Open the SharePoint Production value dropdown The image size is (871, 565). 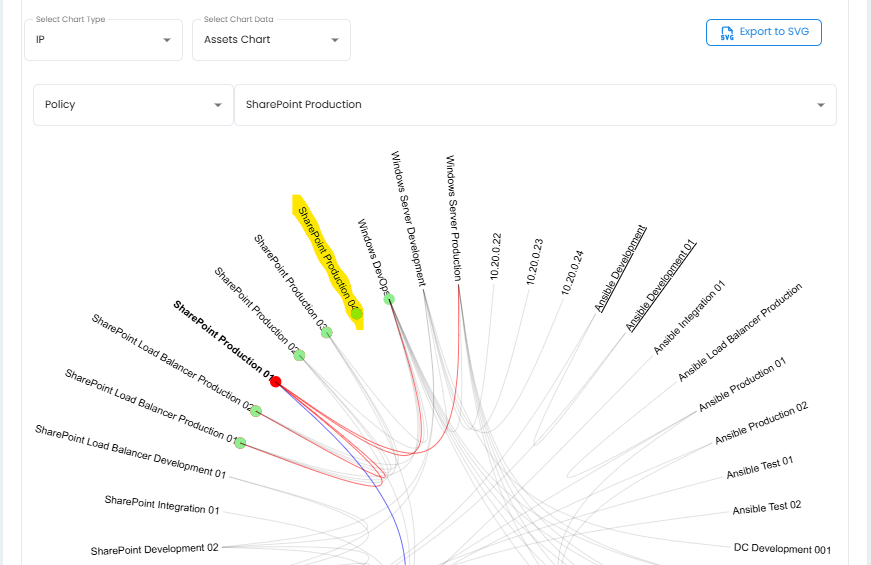tap(534, 105)
